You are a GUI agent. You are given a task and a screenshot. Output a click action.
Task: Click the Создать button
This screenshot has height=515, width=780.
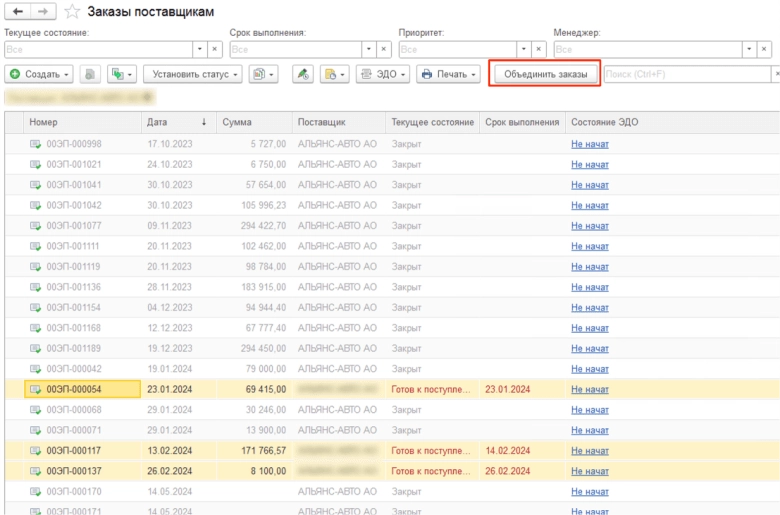(38, 74)
